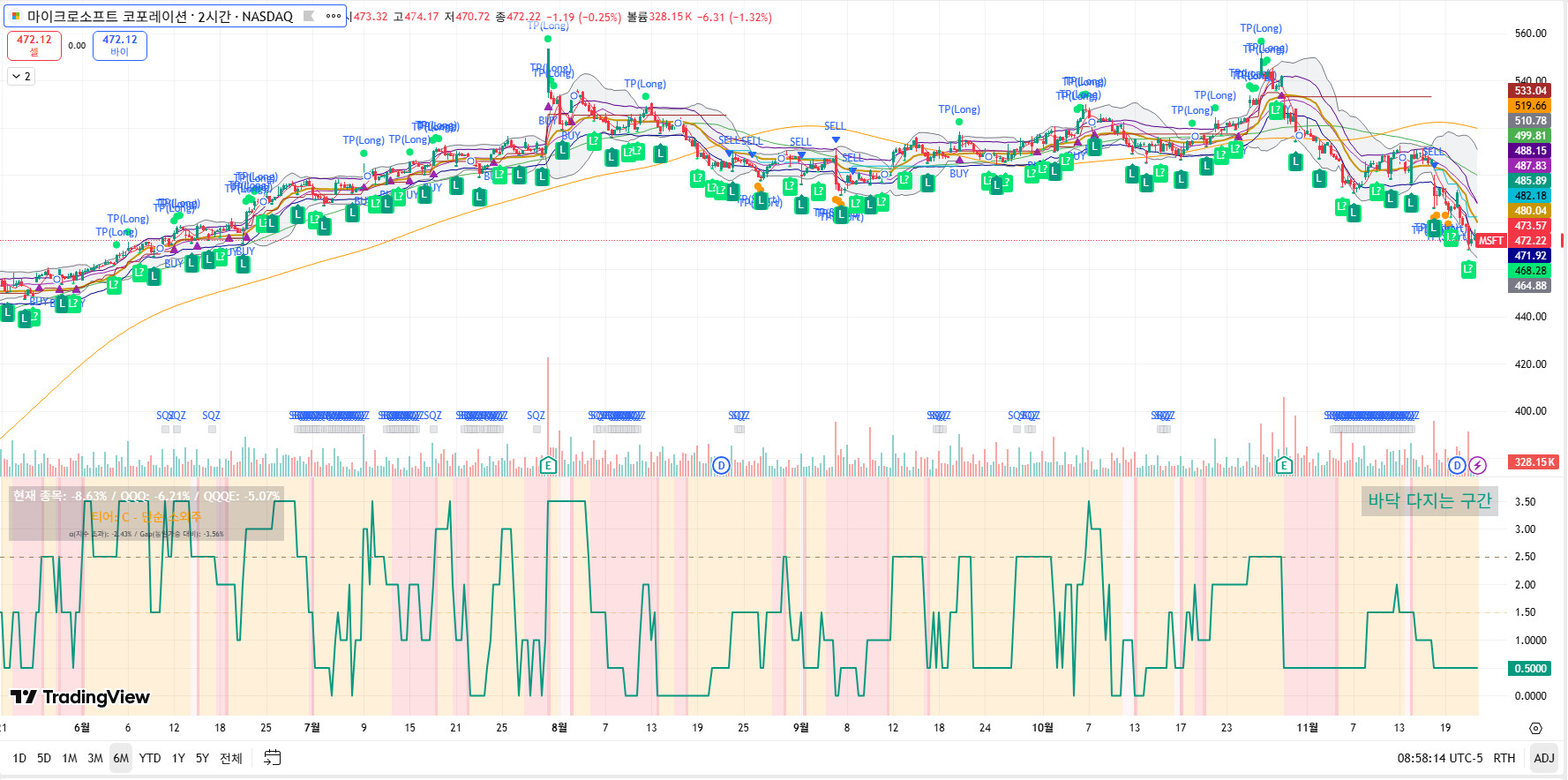Click the 바닥 다지는 구간 status label
Screen dimensions: 1568x780
(x=1429, y=501)
